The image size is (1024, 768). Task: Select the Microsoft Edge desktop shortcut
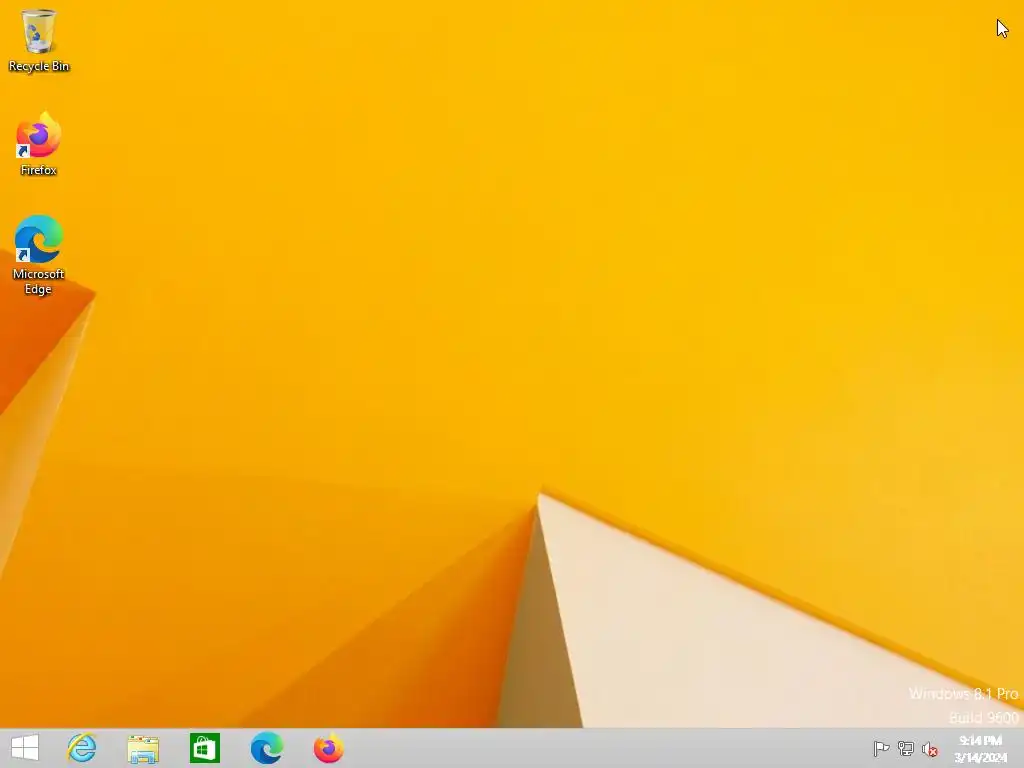39,255
